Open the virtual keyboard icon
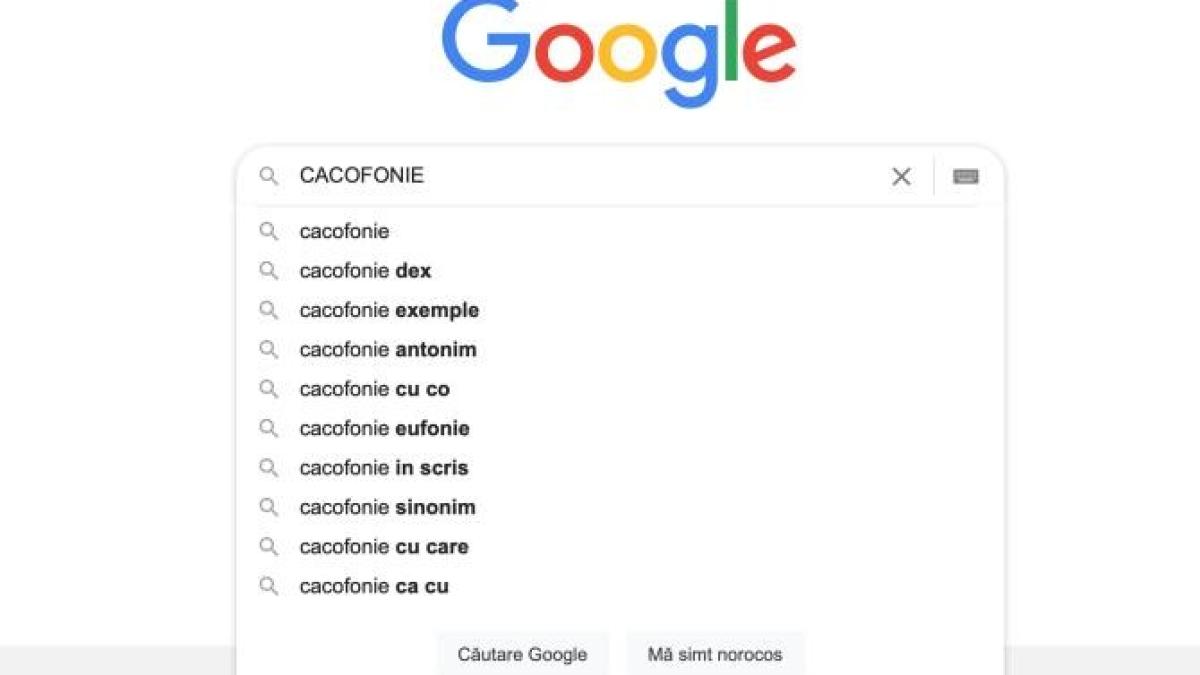 point(965,176)
